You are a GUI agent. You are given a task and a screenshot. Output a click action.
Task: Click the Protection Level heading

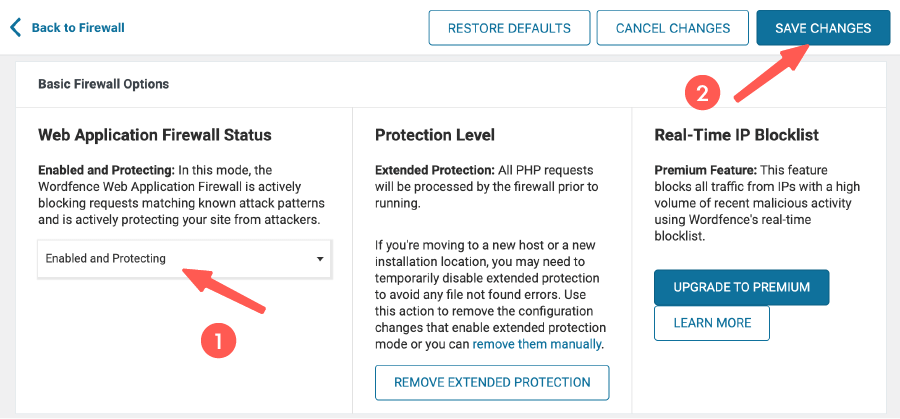(435, 135)
